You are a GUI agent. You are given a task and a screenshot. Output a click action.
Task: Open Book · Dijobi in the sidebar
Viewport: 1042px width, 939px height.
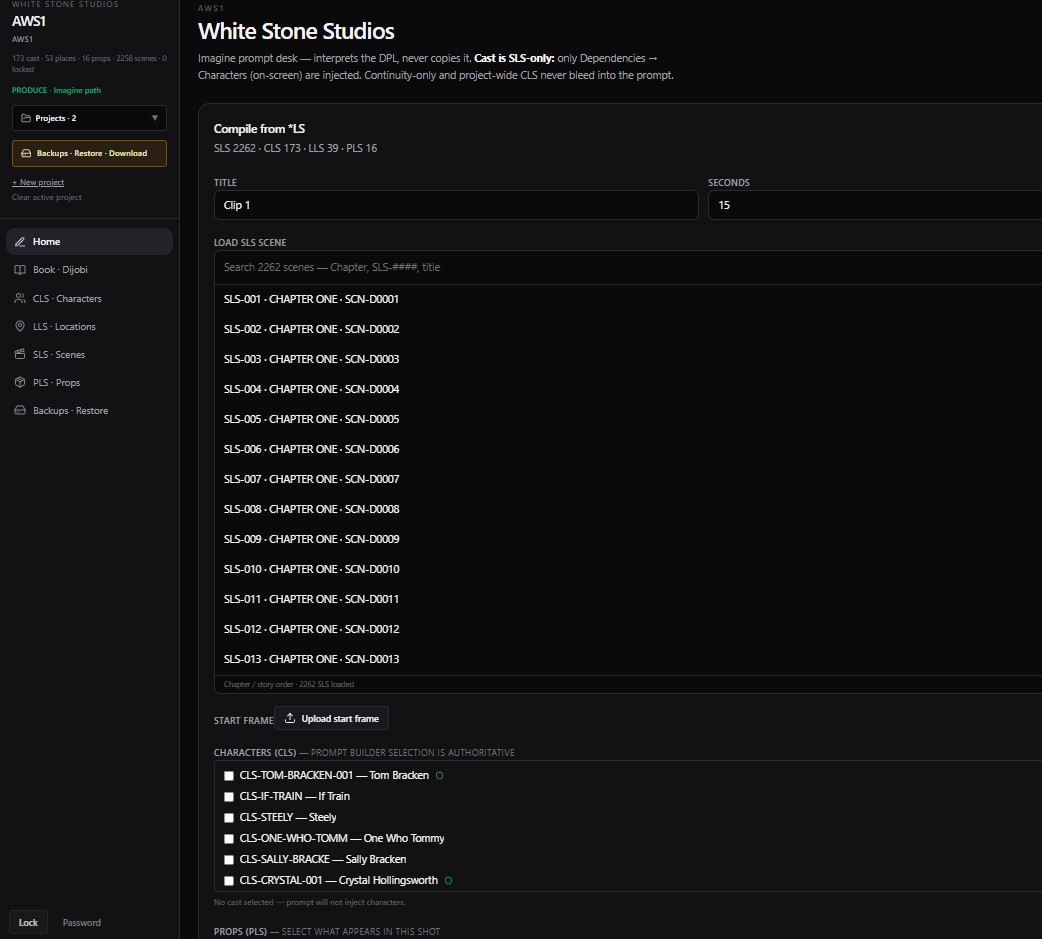pyautogui.click(x=89, y=270)
